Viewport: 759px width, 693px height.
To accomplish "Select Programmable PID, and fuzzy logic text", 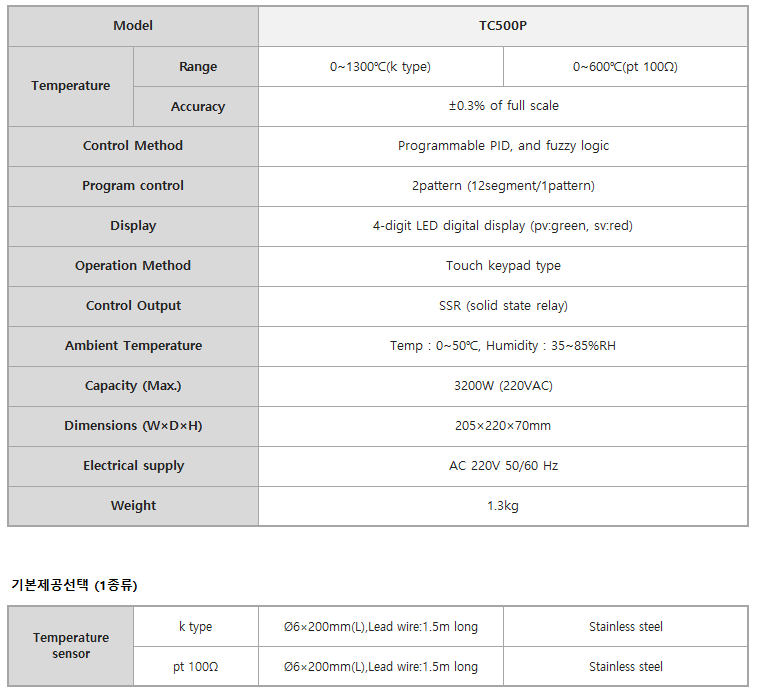I will [x=503, y=146].
